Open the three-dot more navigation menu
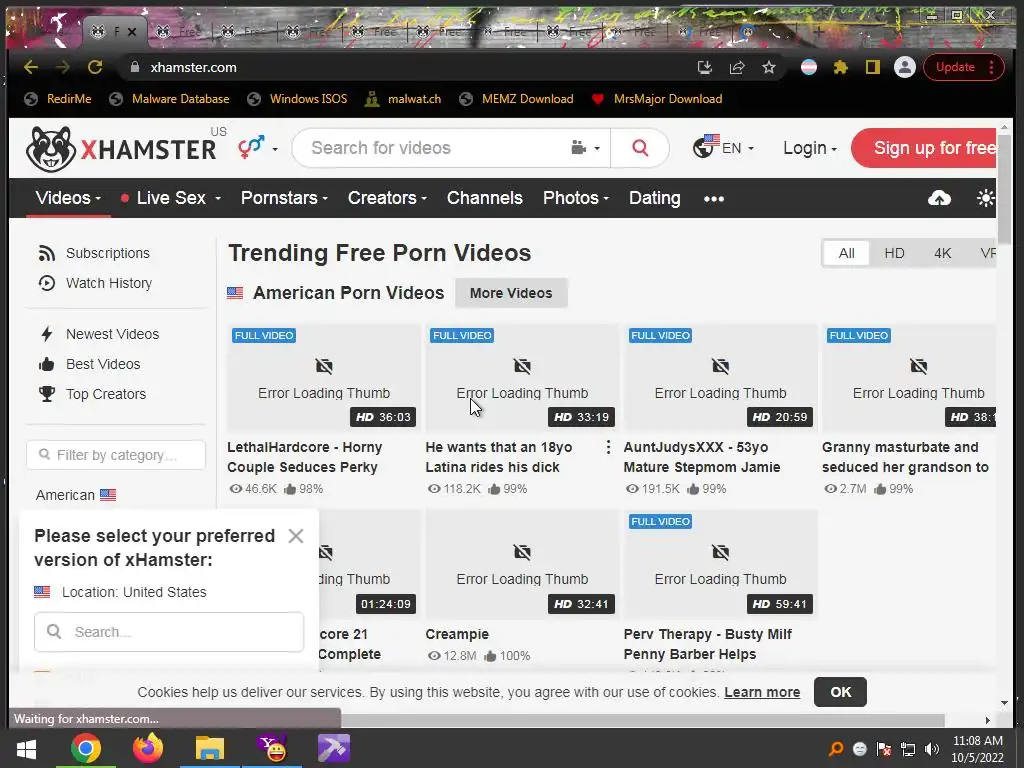The height and width of the screenshot is (768, 1024). [714, 199]
